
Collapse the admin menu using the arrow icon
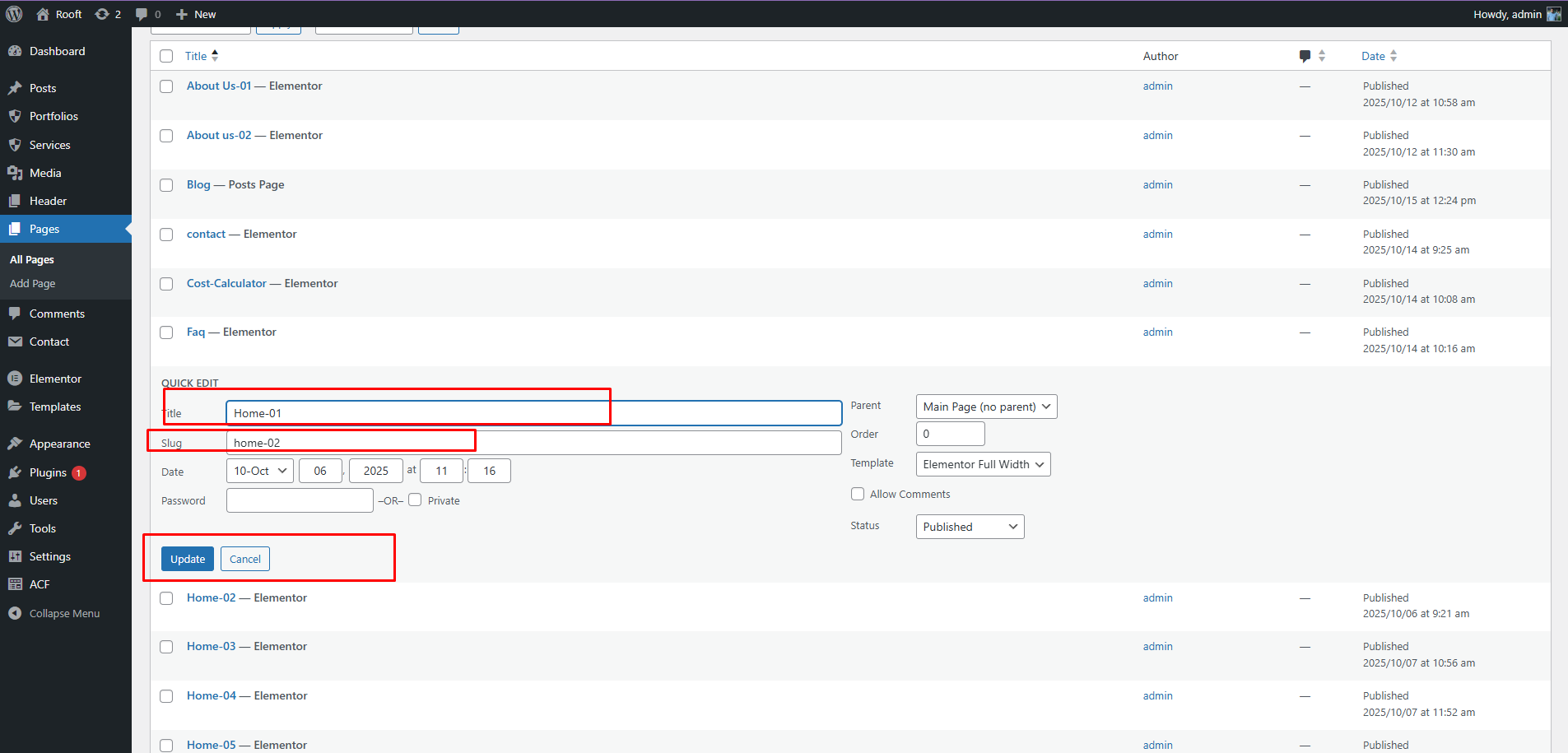15,613
